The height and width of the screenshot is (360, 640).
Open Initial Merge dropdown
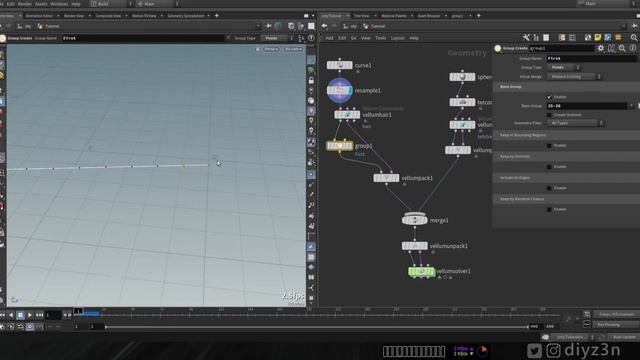(574, 77)
